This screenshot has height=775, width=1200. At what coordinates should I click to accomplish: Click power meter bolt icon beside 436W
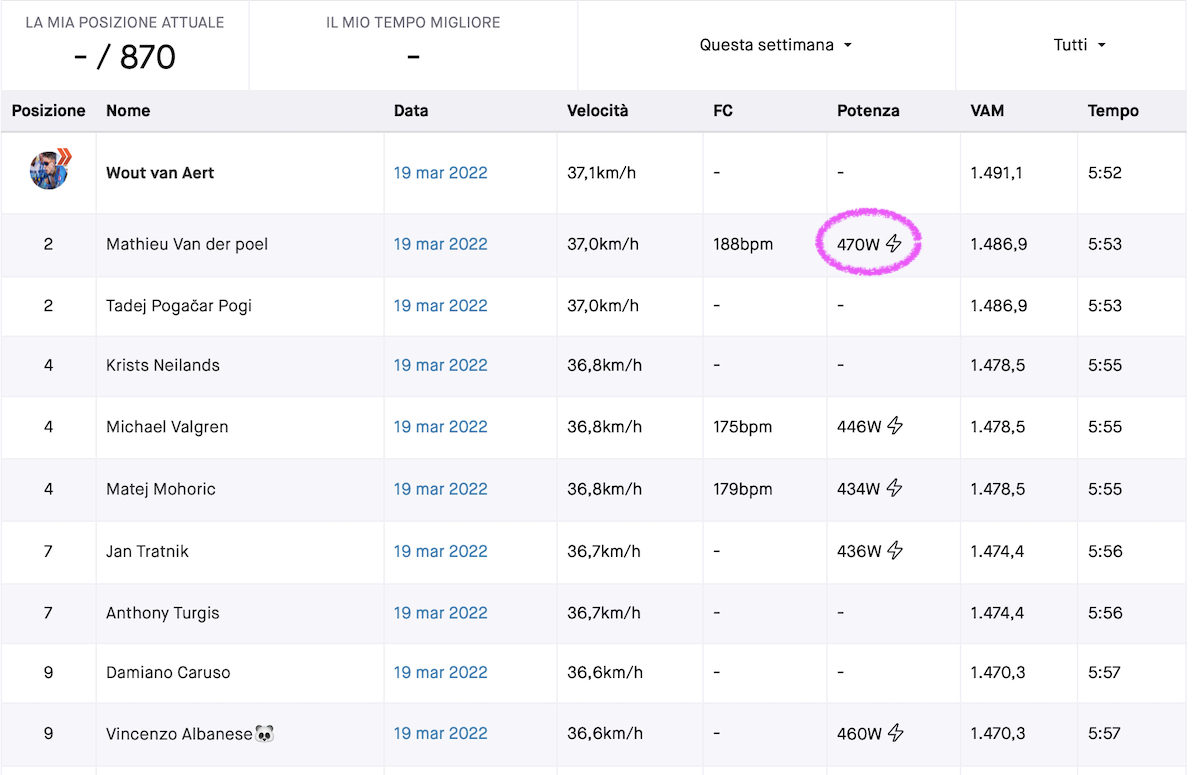coord(894,551)
